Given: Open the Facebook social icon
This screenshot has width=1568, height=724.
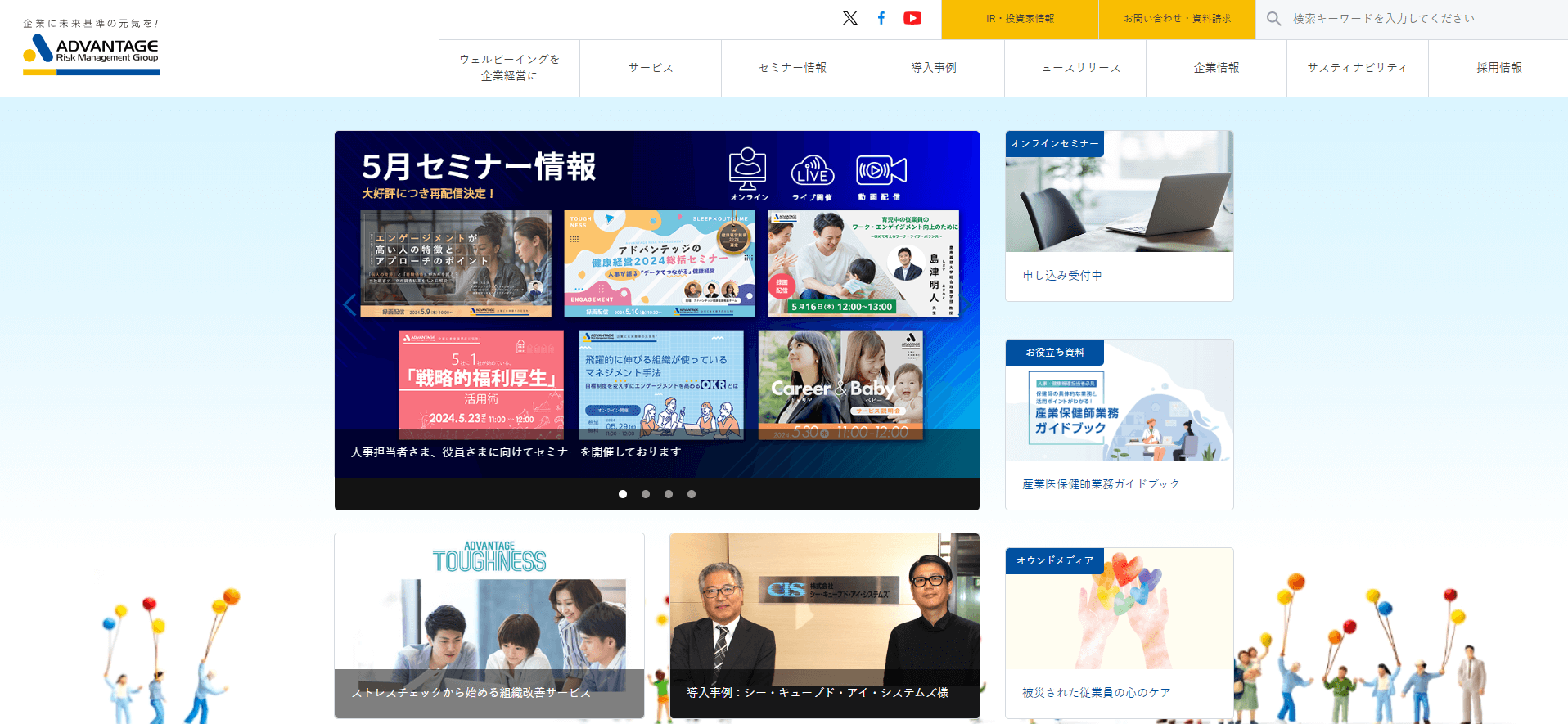Looking at the screenshot, I should click(881, 18).
